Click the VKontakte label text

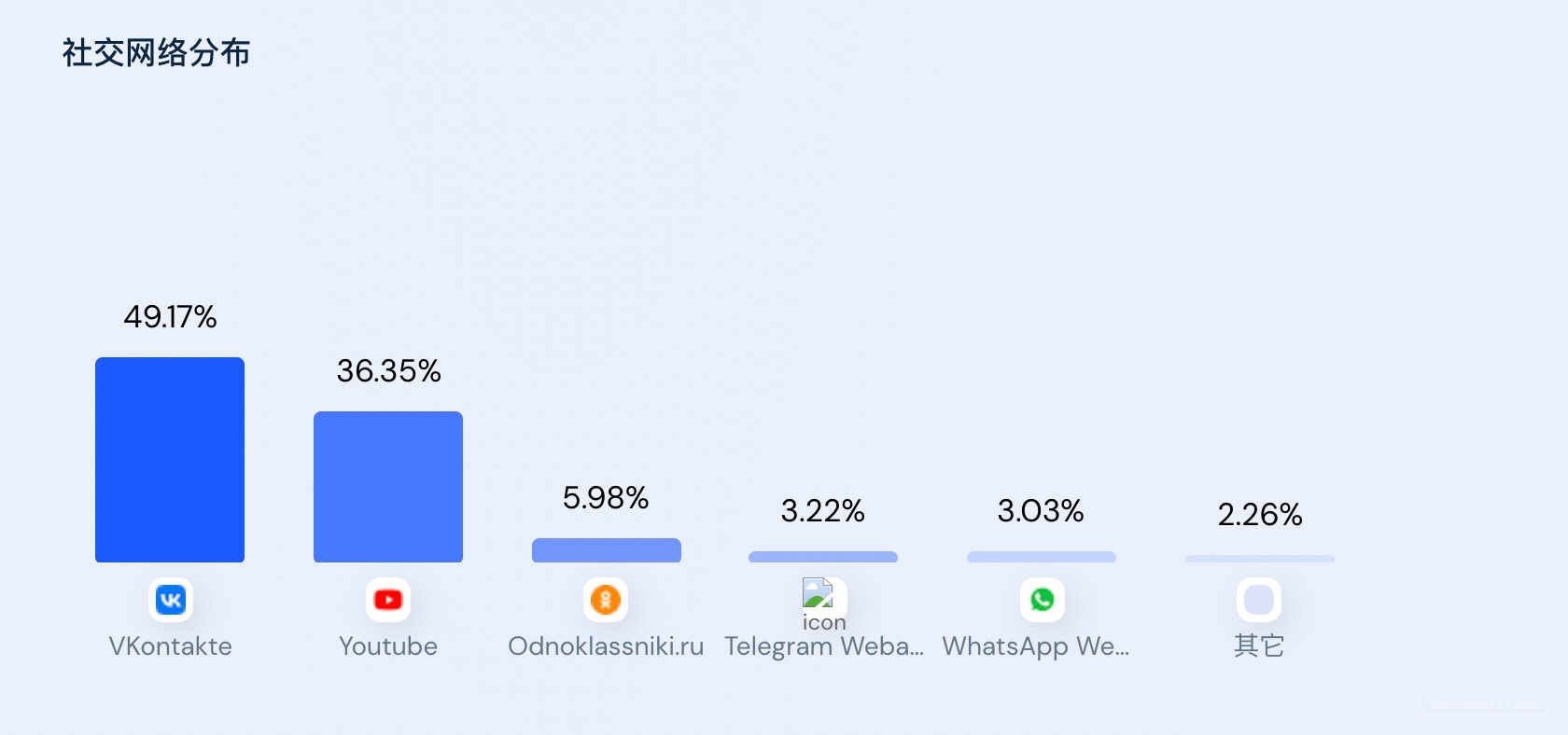[x=170, y=646]
